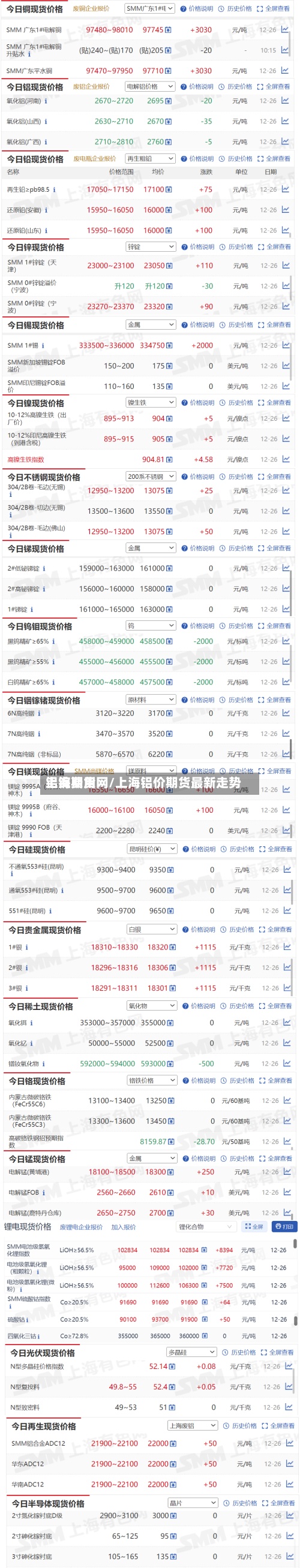
Task: Open the 200系不锈钢 dropdown
Action: 151,477
